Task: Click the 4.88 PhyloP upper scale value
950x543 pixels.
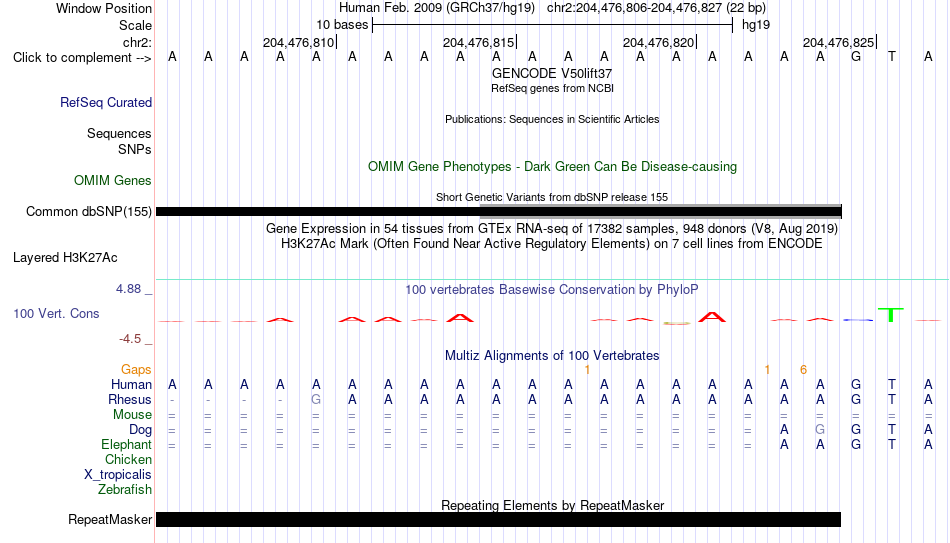Action: coord(129,289)
